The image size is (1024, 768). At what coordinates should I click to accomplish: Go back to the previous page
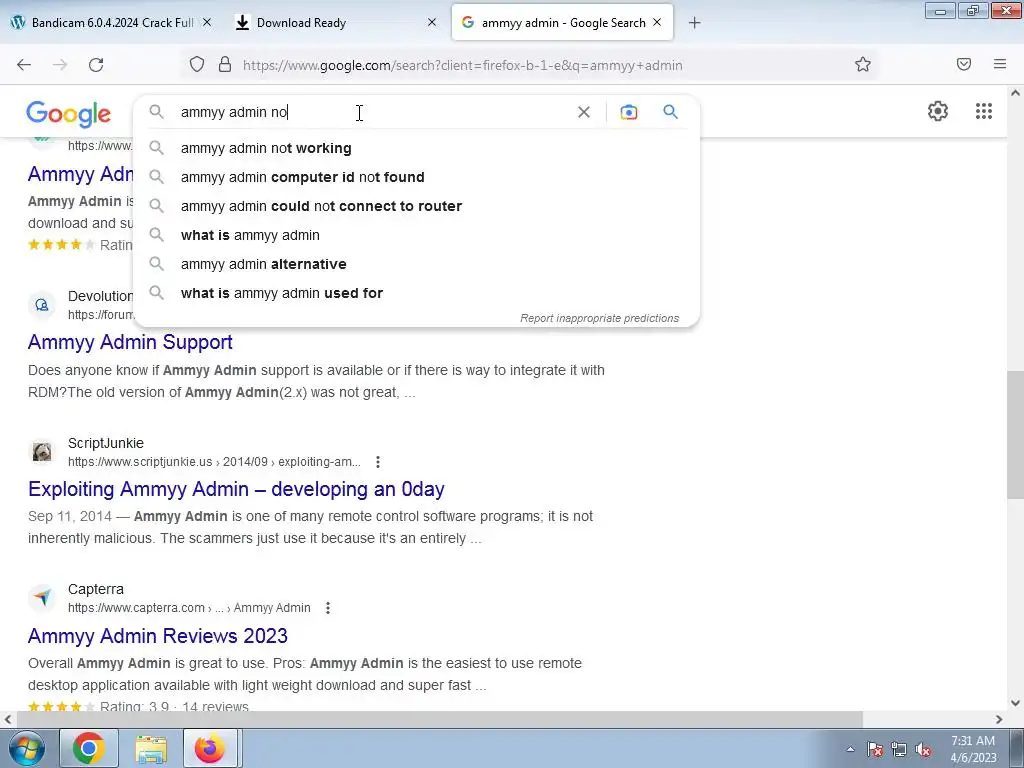coord(24,65)
